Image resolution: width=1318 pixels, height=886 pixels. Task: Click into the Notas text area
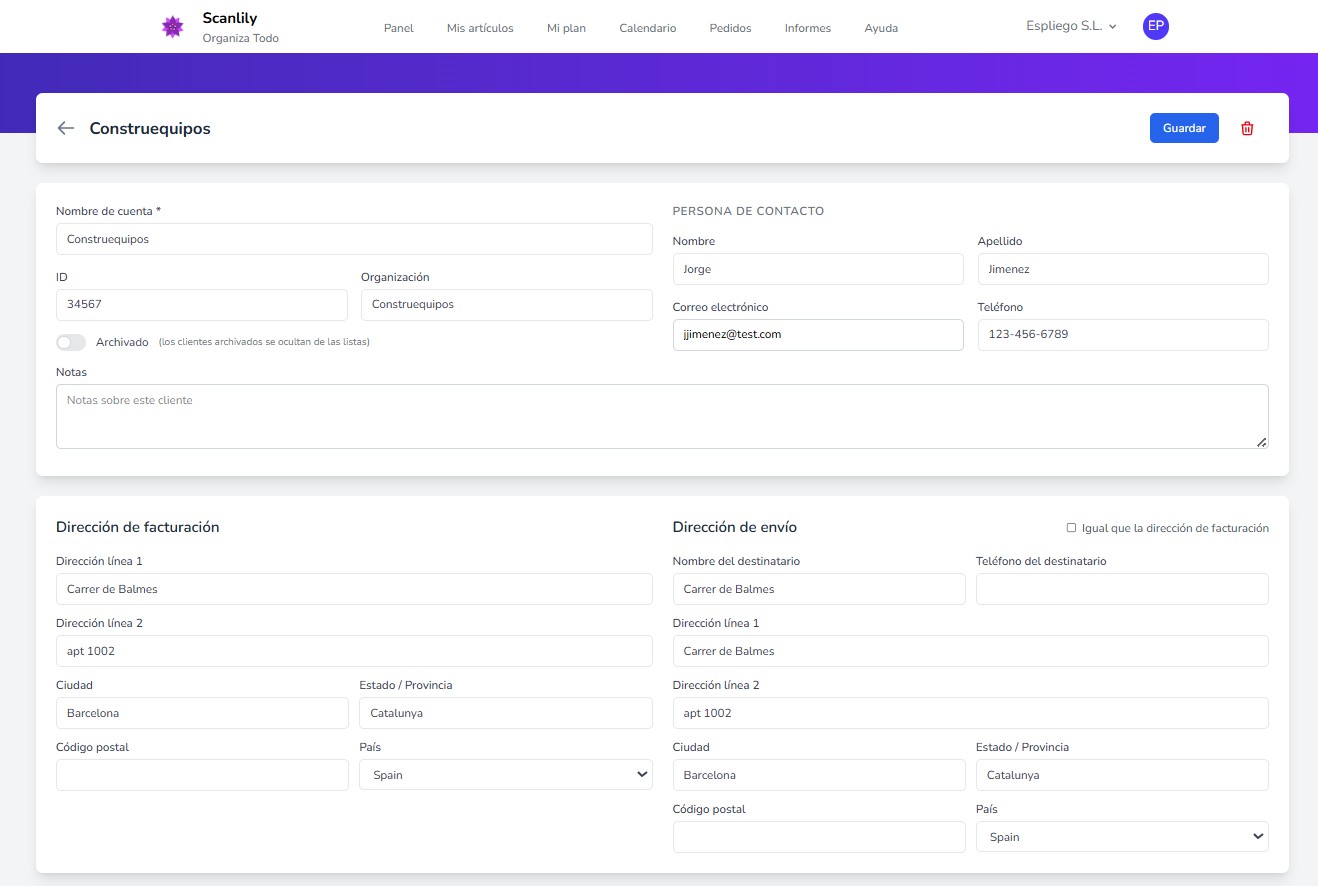(x=660, y=416)
